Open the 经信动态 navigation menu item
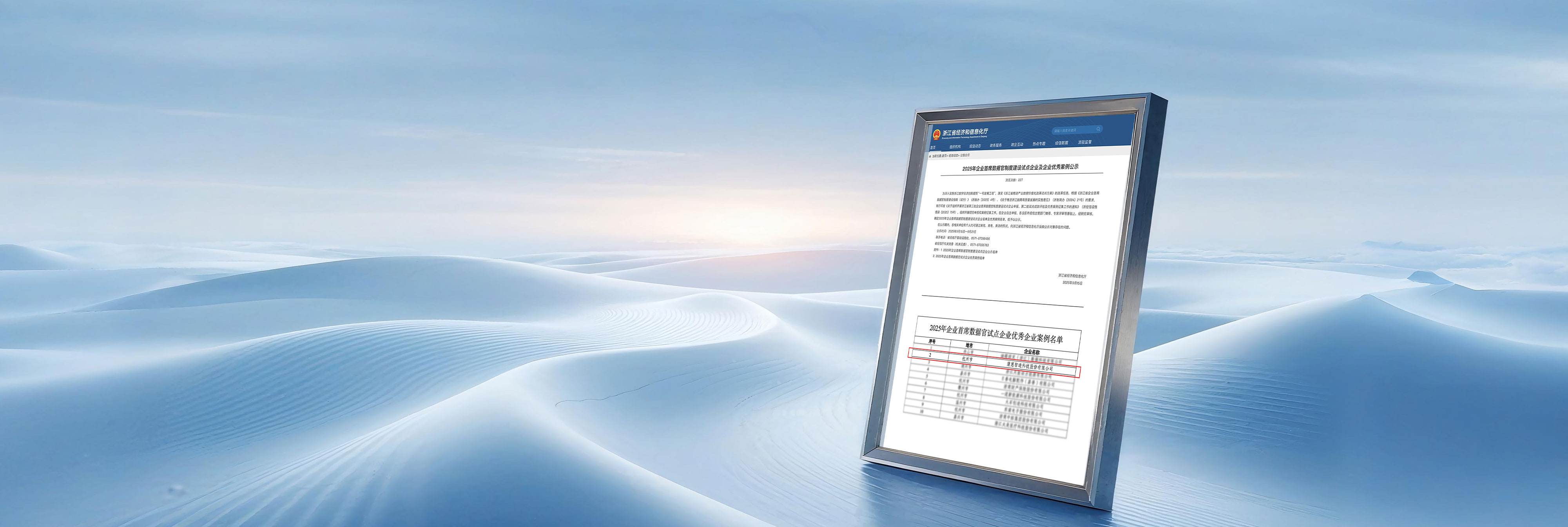Viewport: 1568px width, 527px height. (975, 146)
